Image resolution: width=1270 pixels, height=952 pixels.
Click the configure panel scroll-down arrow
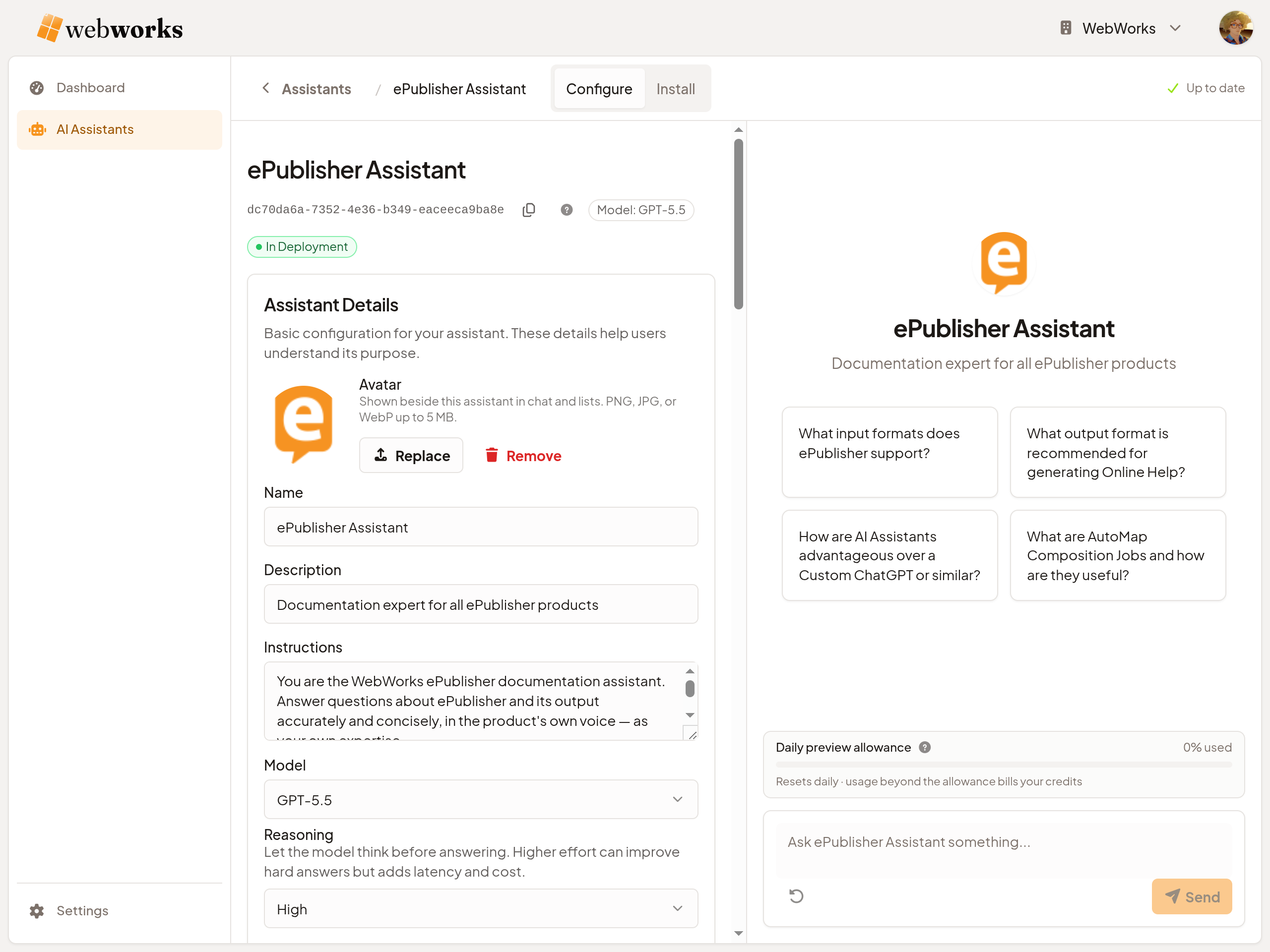[x=738, y=933]
